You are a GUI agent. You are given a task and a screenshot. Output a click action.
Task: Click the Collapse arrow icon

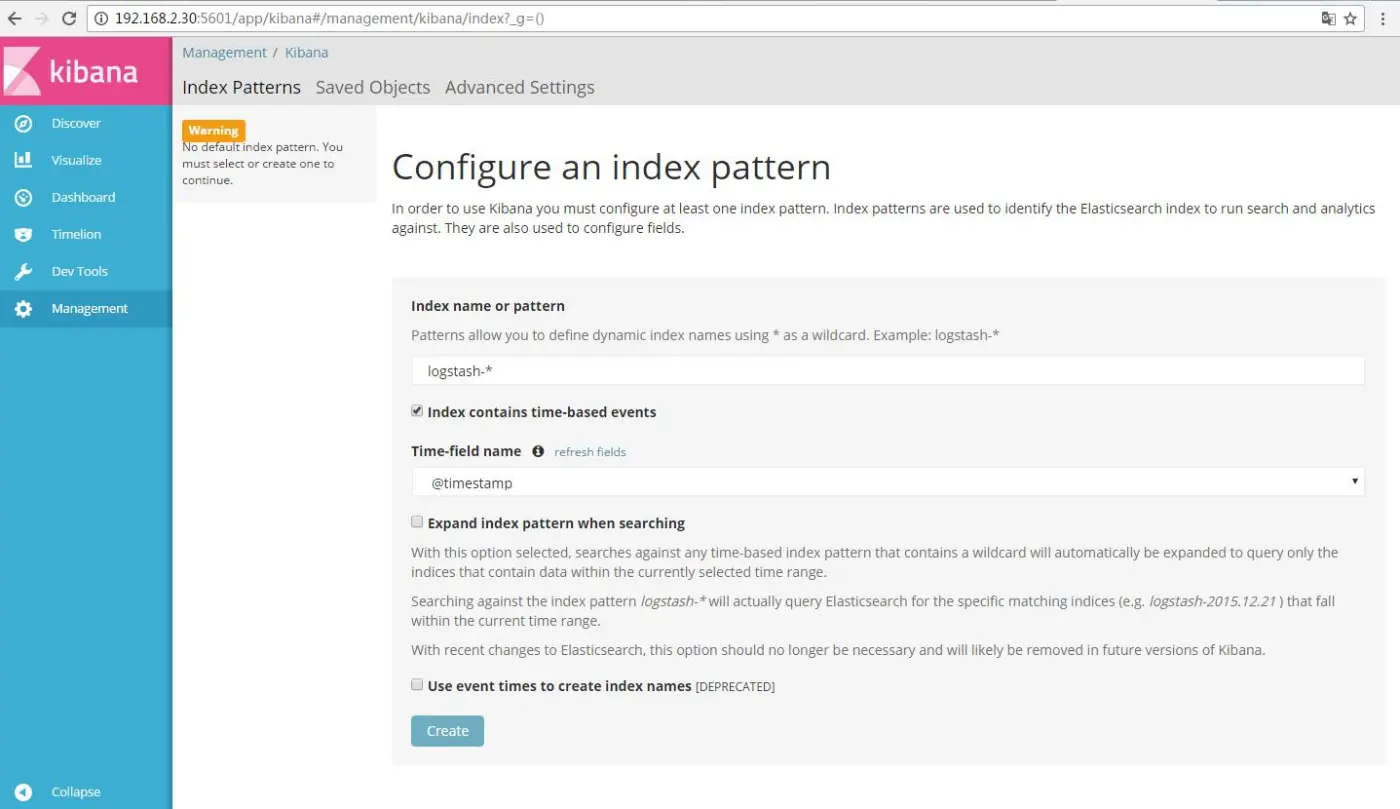pos(23,791)
